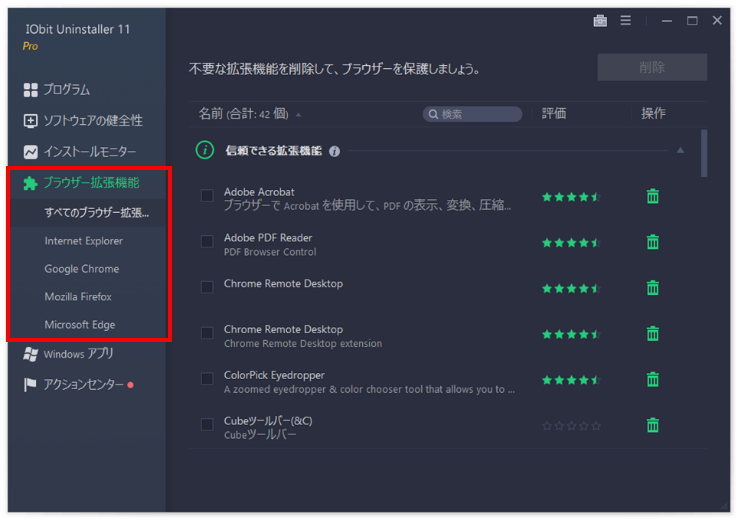This screenshot has height=520, width=738.
Task: Select ColorPick Eyedropper checkbox
Action: click(207, 379)
